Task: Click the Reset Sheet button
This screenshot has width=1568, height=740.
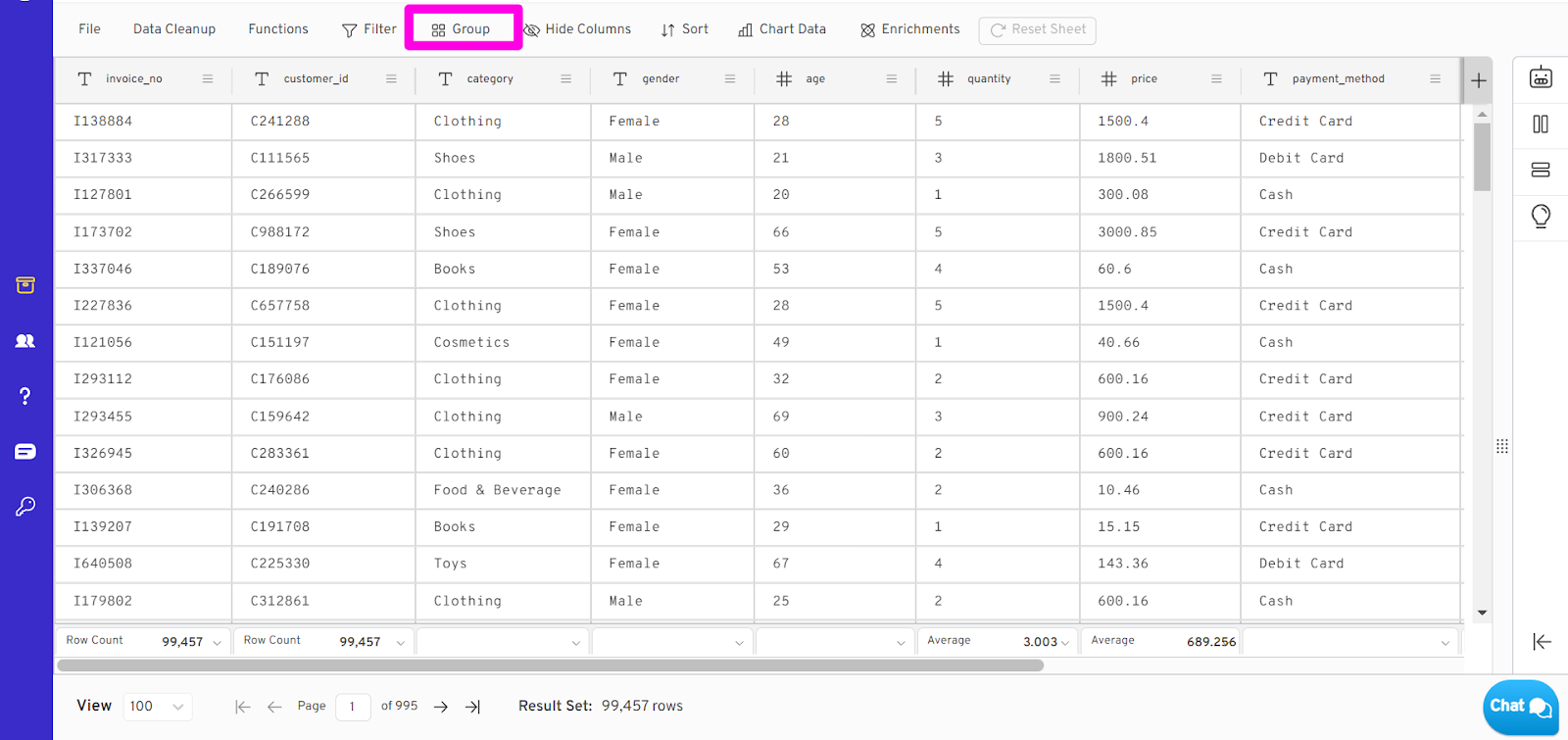Action: coord(1037,30)
